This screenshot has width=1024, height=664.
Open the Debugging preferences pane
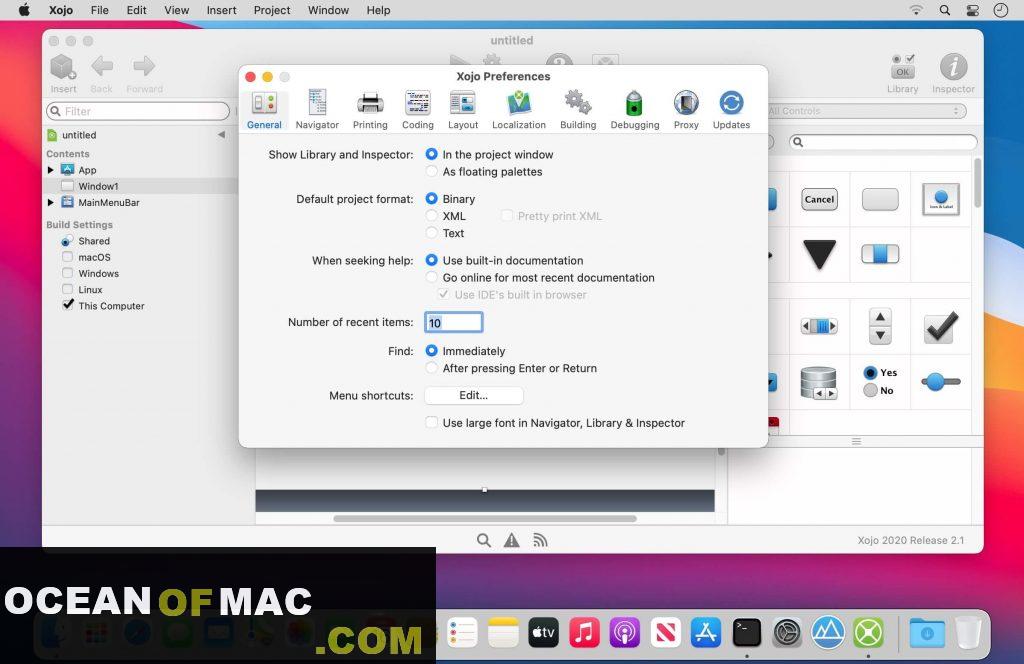[x=635, y=110]
